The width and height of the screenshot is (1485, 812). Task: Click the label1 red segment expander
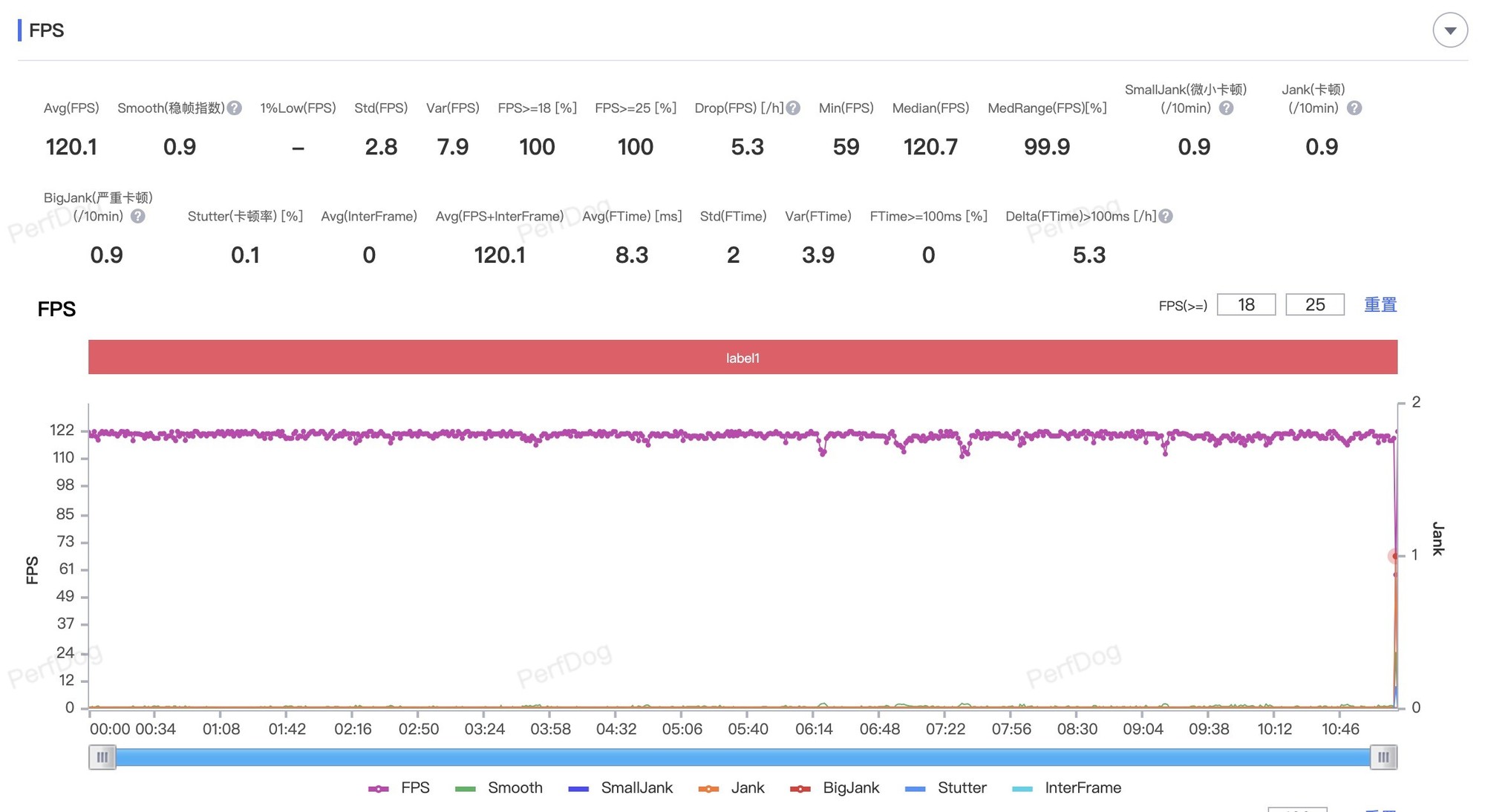click(743, 357)
